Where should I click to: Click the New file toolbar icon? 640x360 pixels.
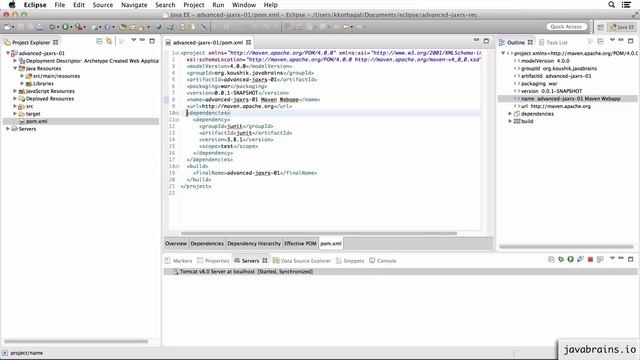pyautogui.click(x=7, y=27)
